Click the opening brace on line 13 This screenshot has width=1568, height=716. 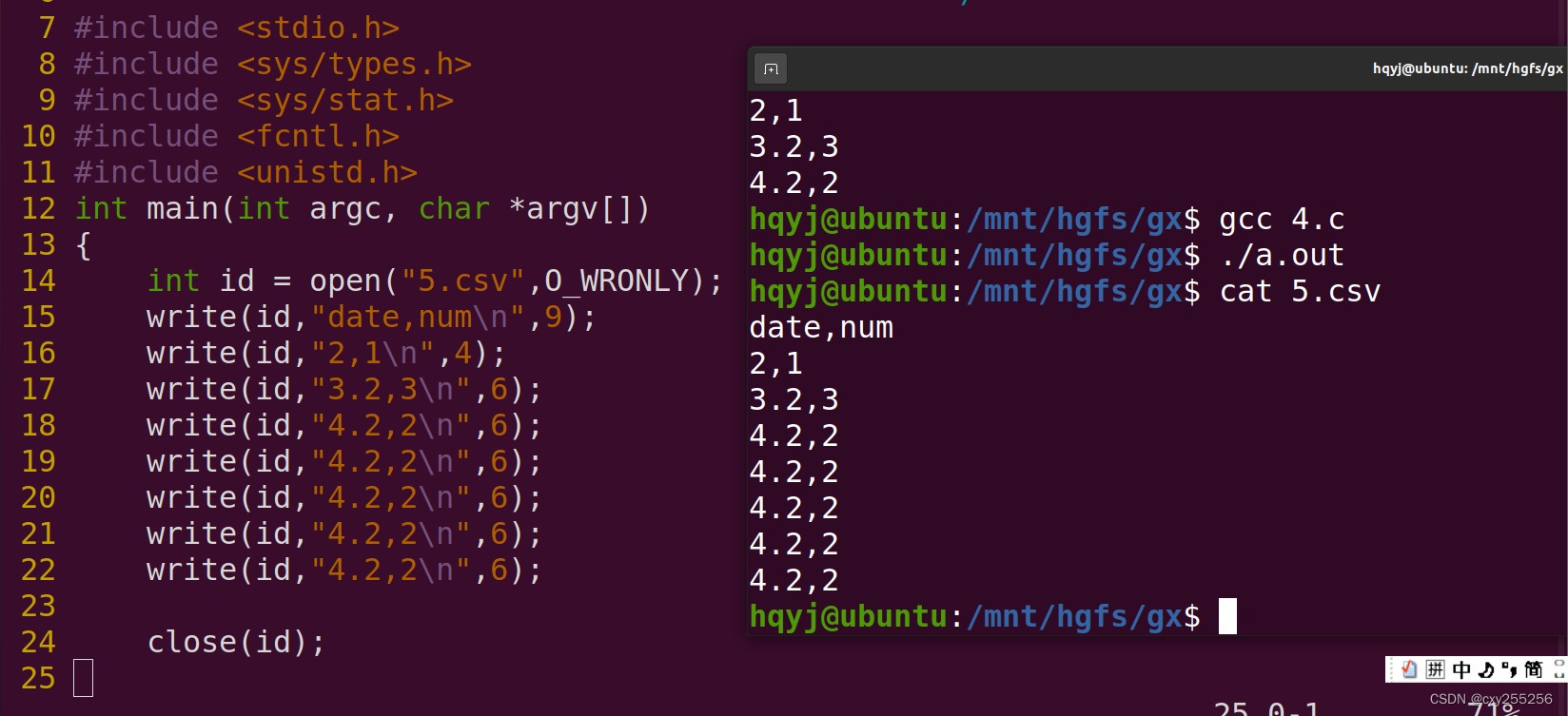pyautogui.click(x=83, y=244)
